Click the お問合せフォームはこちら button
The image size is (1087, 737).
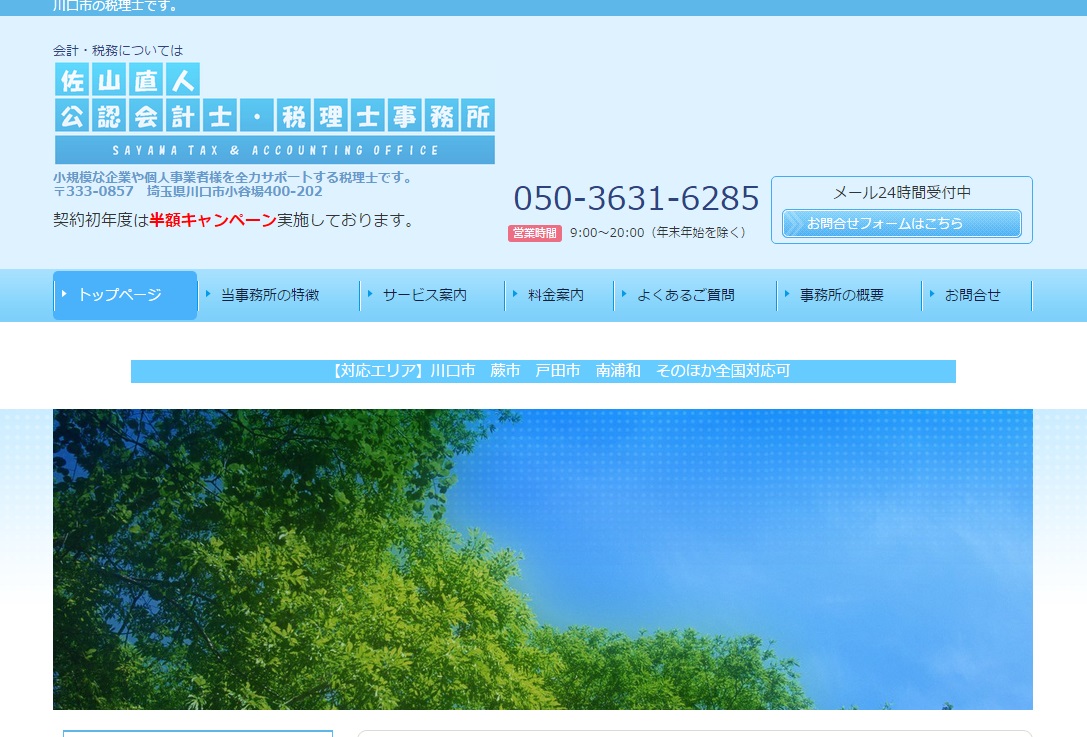tap(901, 223)
